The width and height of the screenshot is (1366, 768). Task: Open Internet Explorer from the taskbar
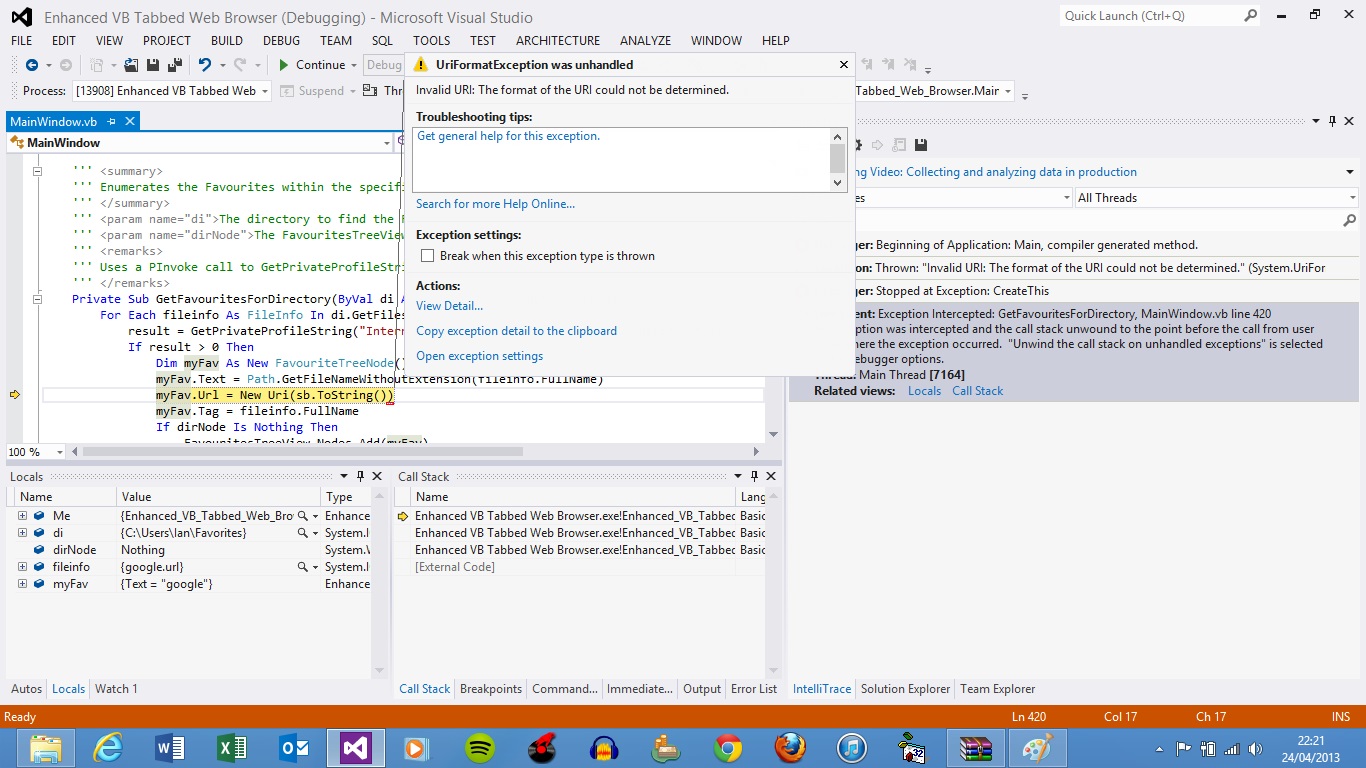tap(108, 748)
